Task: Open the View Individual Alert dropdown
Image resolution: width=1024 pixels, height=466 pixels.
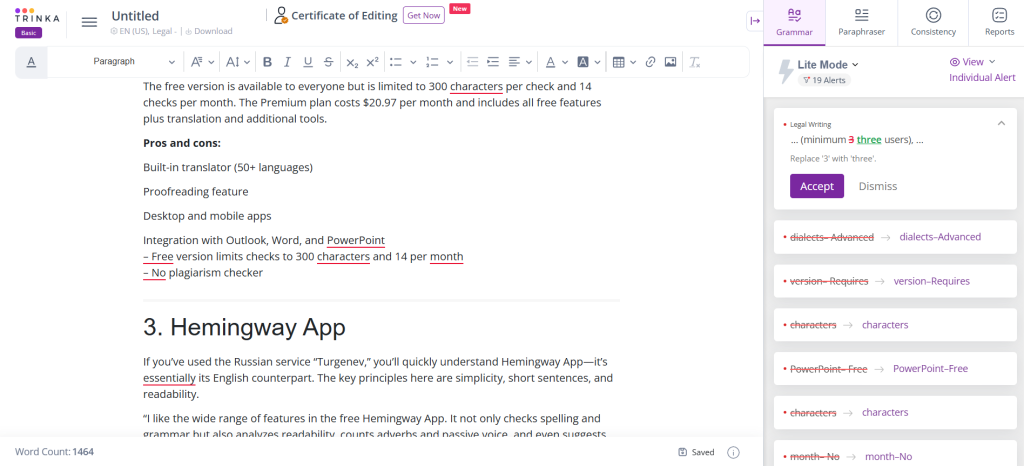Action: (x=982, y=69)
